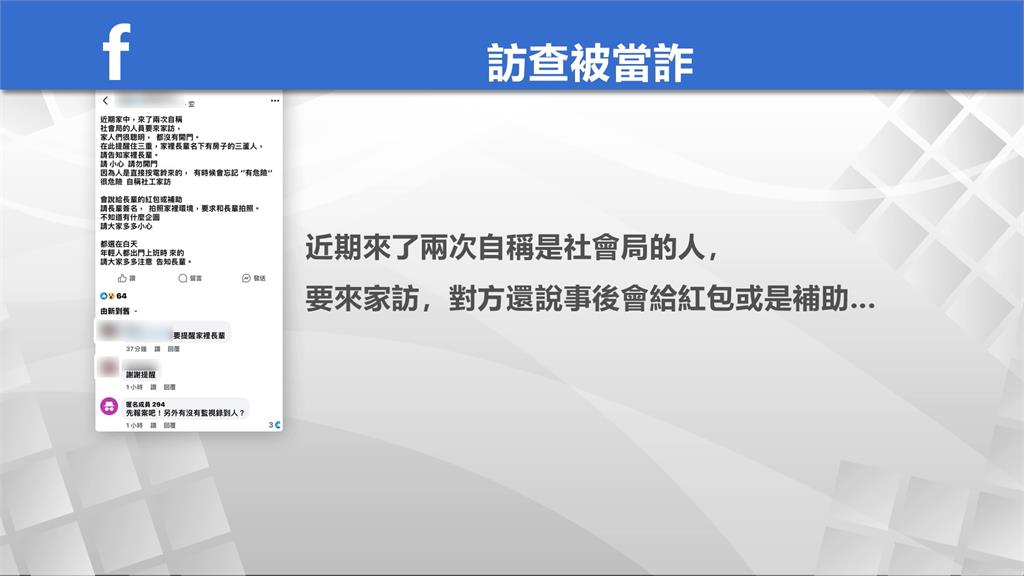Open the 由新到舊 sort order dropdown
Image resolution: width=1024 pixels, height=576 pixels.
pos(117,310)
